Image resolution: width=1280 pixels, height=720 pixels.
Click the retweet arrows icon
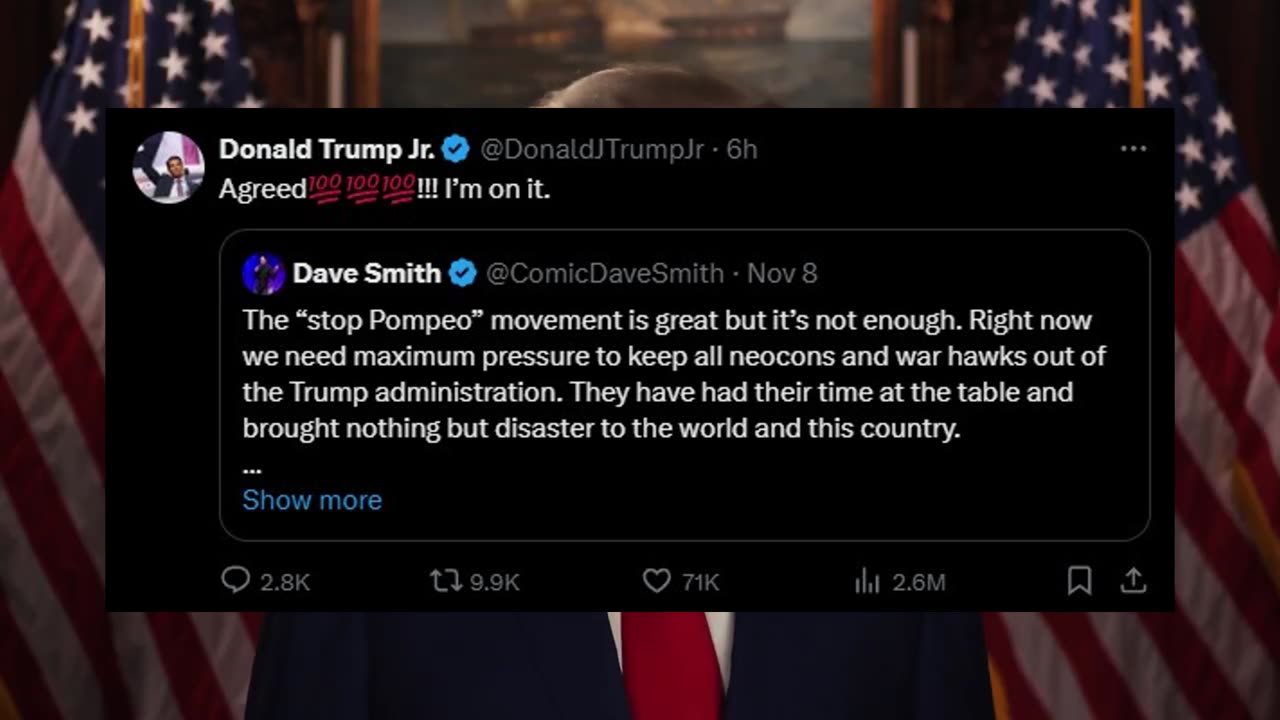coord(445,581)
